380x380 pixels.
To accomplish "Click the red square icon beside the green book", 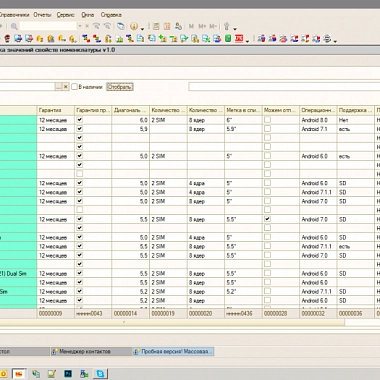I will (x=239, y=39).
